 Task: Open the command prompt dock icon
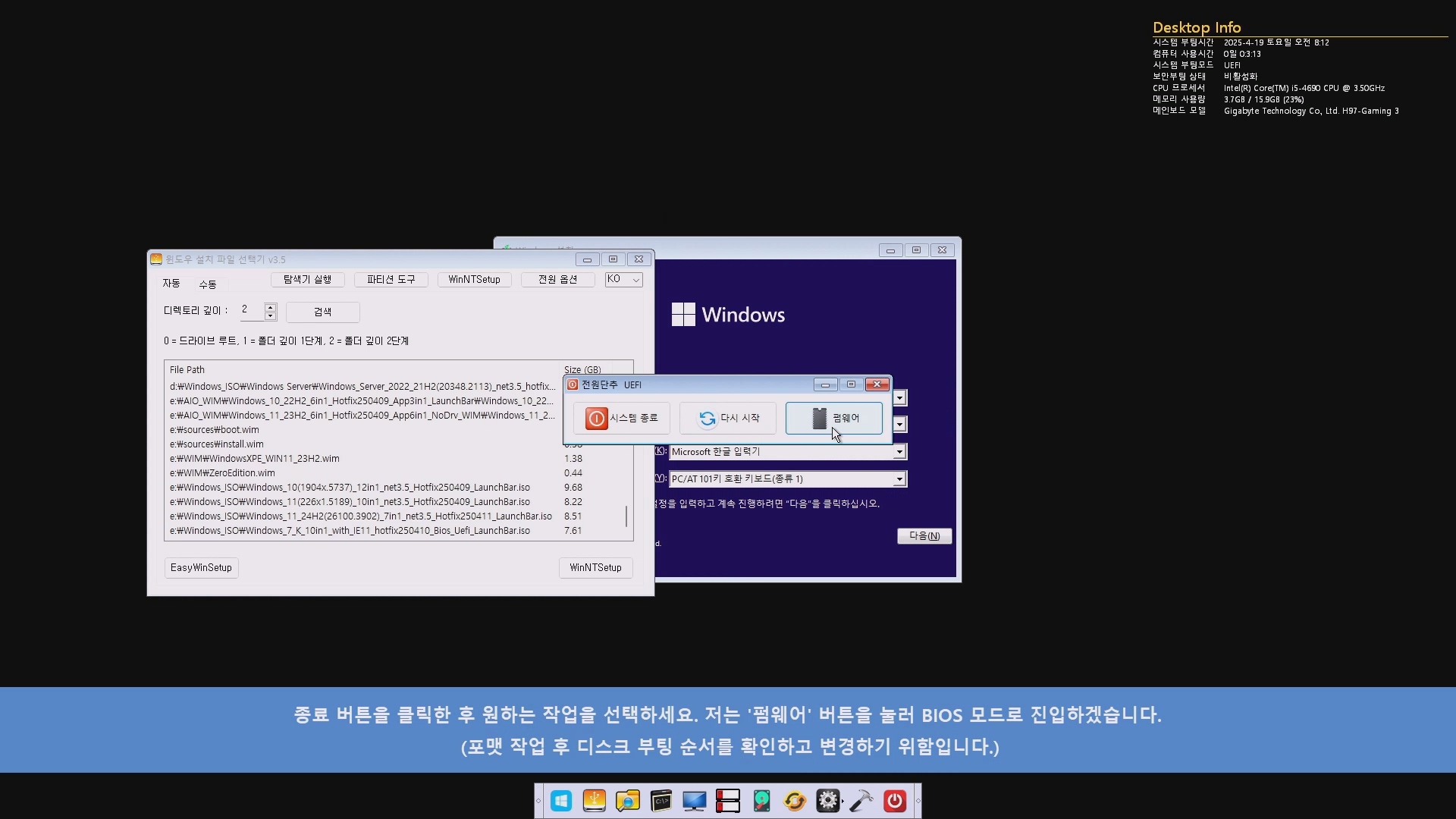(661, 801)
